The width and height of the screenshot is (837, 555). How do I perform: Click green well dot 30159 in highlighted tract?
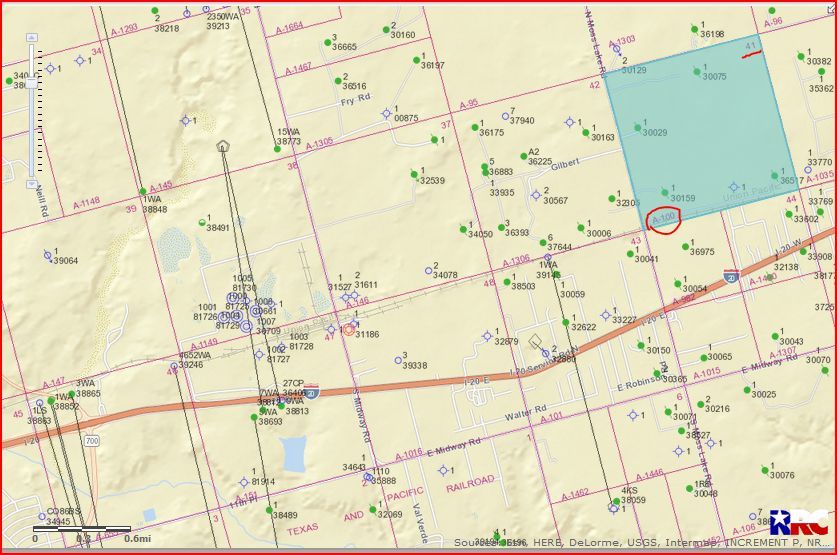[x=665, y=192]
